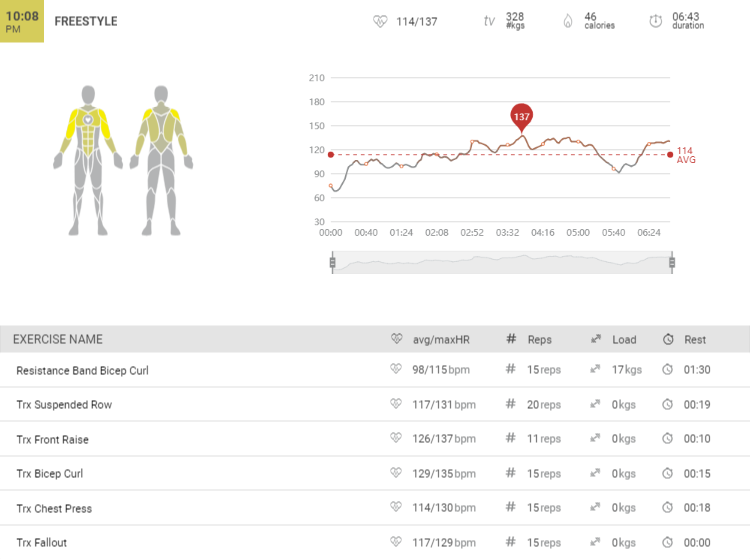Click the 114 AVG heart rate line marker
Screen dimensions: 750x559
(671, 154)
